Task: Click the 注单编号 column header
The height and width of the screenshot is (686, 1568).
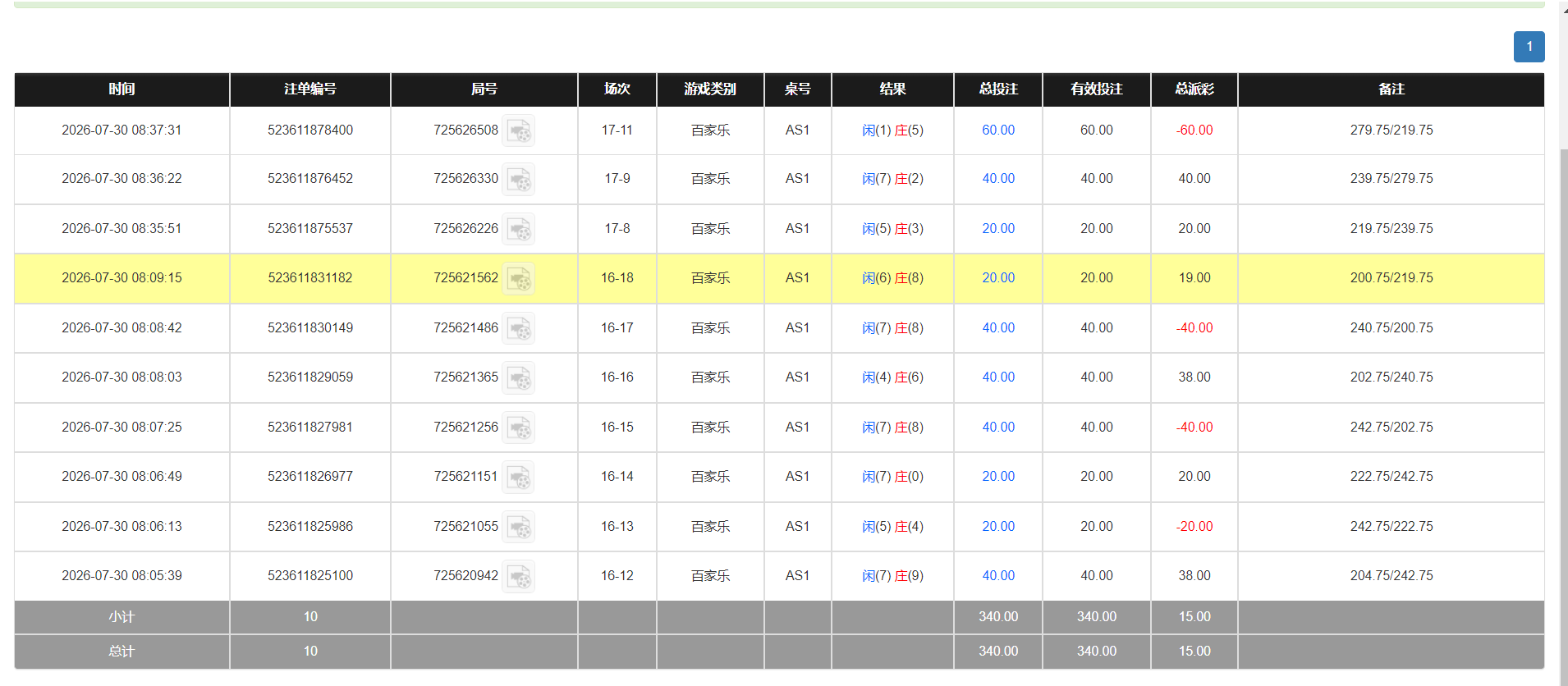Action: pyautogui.click(x=310, y=89)
